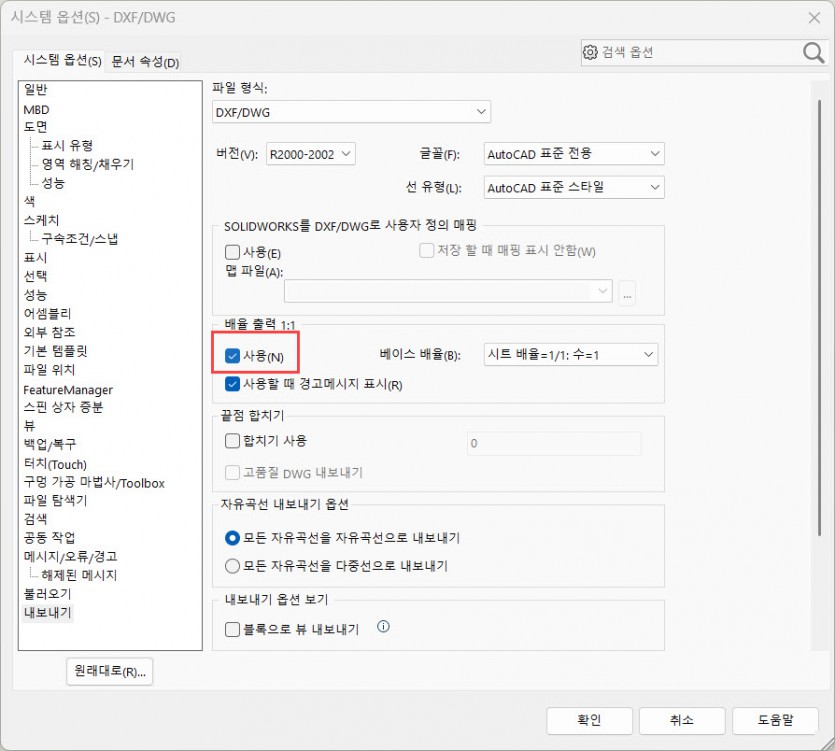Toggle 사용할 때 경고메시지 표시(R) checkbox
The height and width of the screenshot is (751, 835).
[232, 384]
